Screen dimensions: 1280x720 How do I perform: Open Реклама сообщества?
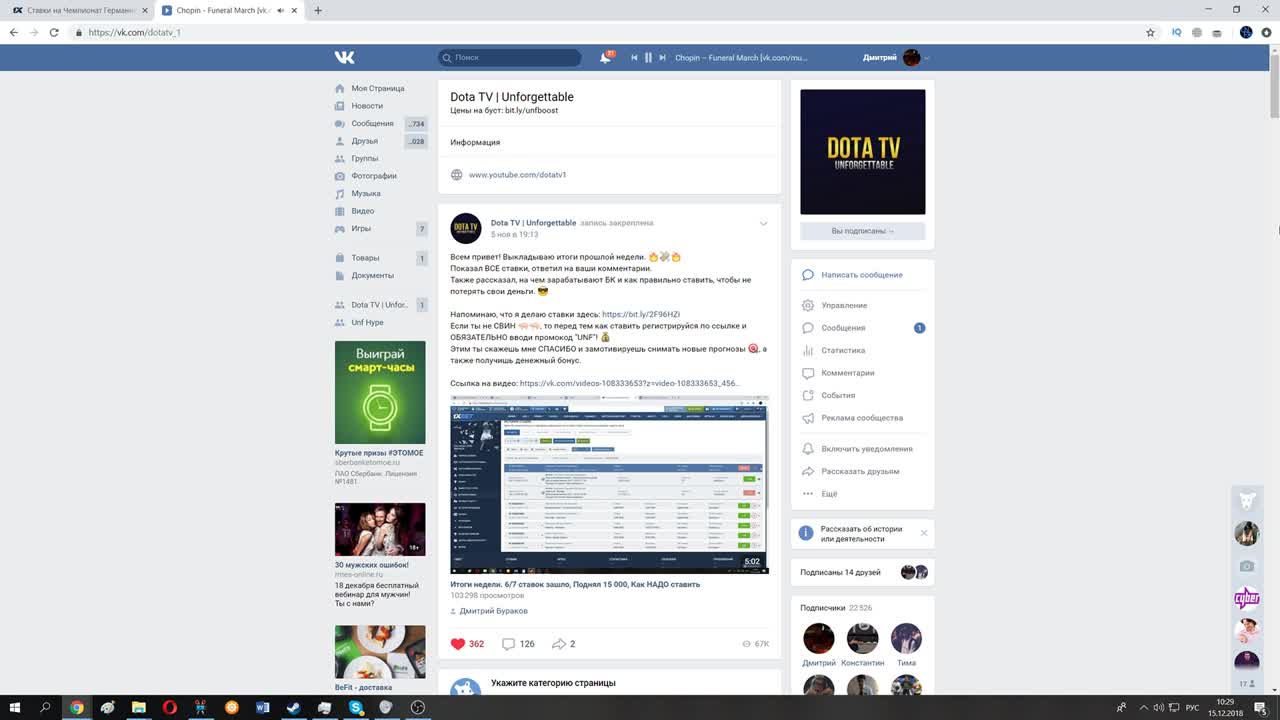(x=862, y=418)
